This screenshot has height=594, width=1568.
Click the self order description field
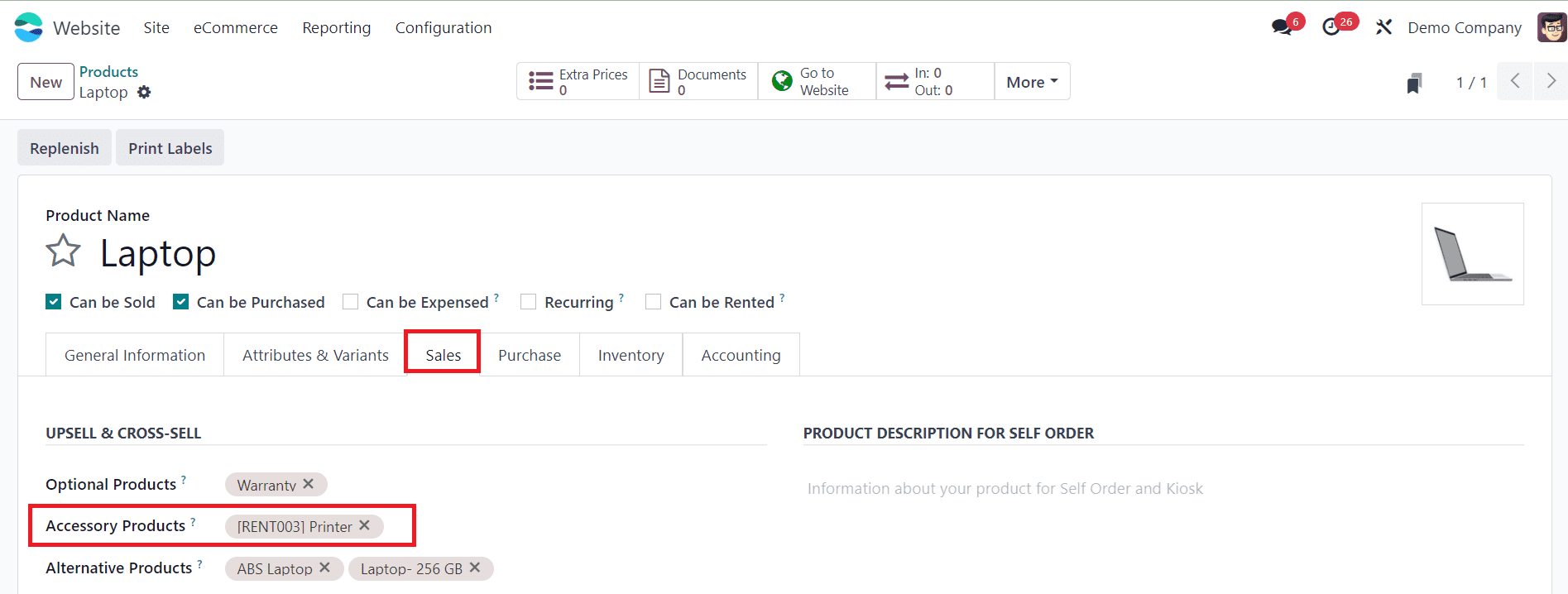[1163, 489]
